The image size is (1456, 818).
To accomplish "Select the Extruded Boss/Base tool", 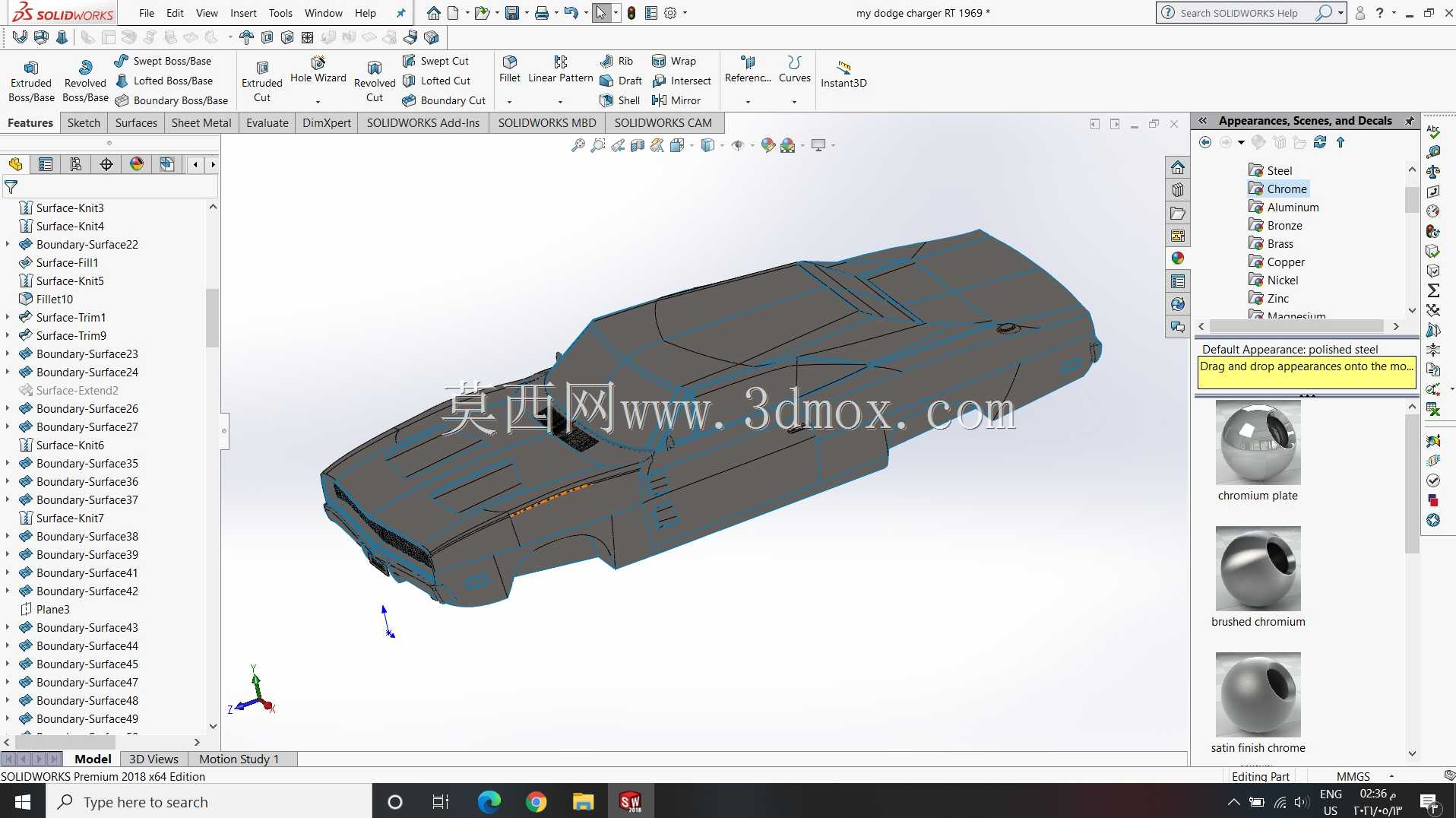I will [x=31, y=81].
